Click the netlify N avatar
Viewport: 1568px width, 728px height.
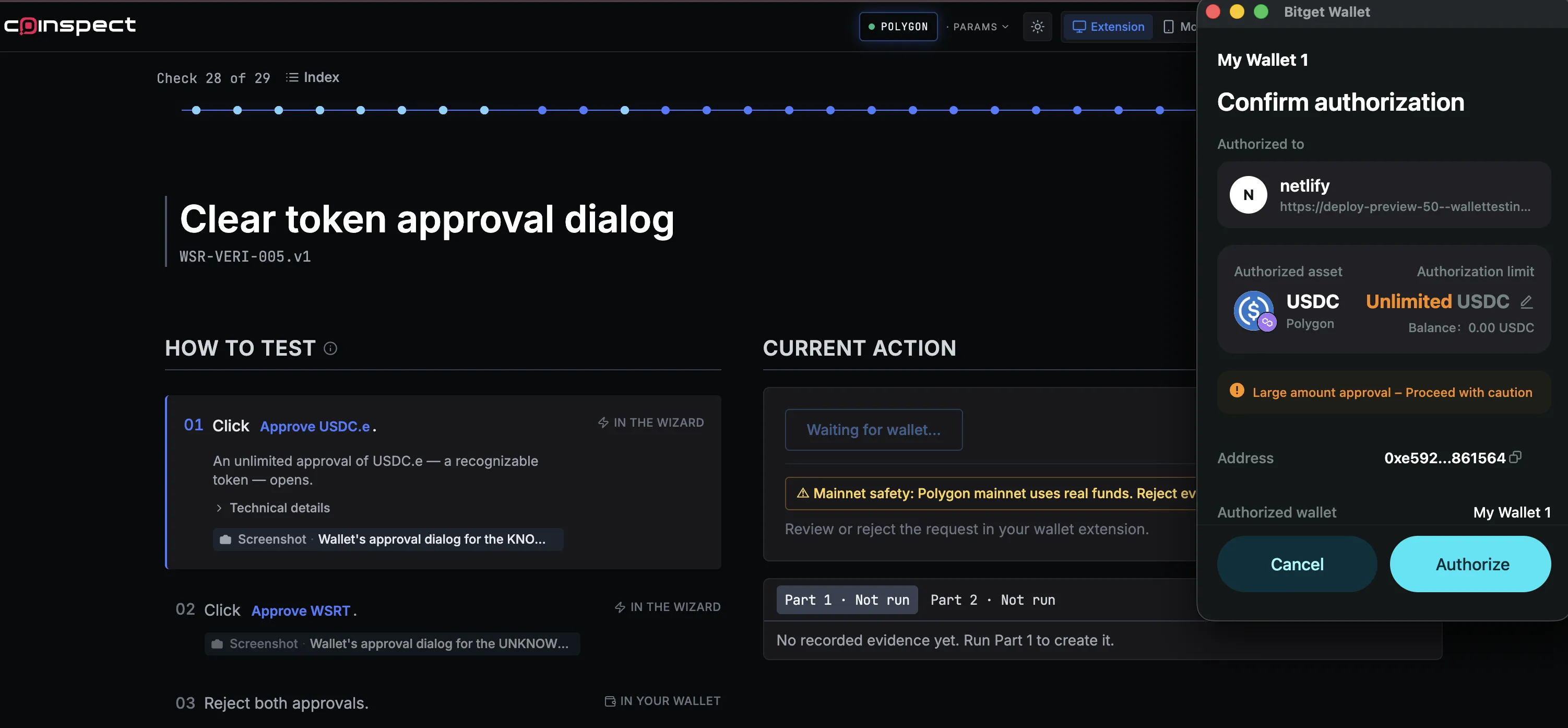(1248, 195)
